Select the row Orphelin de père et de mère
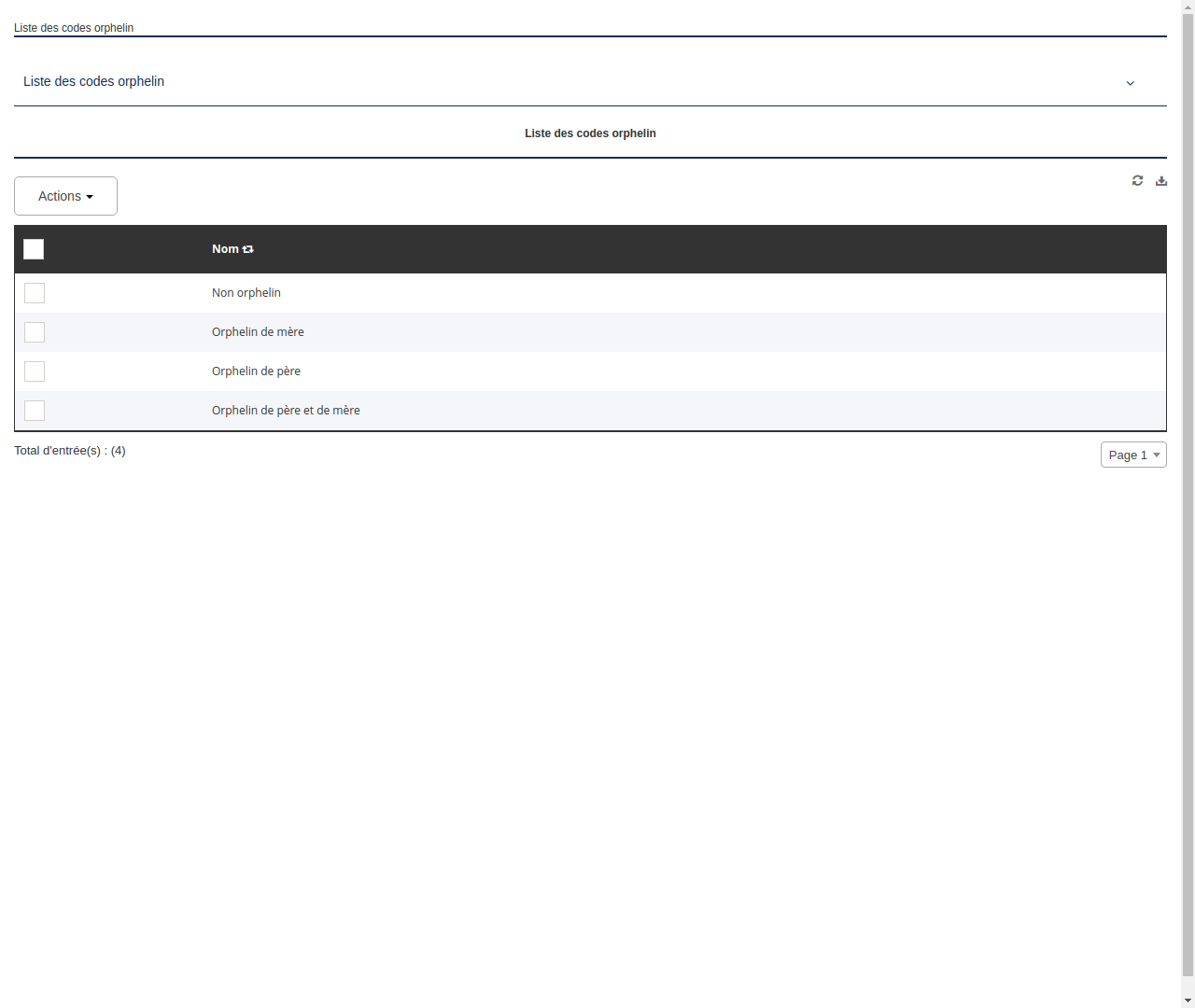Screen dimensions: 1195x1008 pos(35,411)
